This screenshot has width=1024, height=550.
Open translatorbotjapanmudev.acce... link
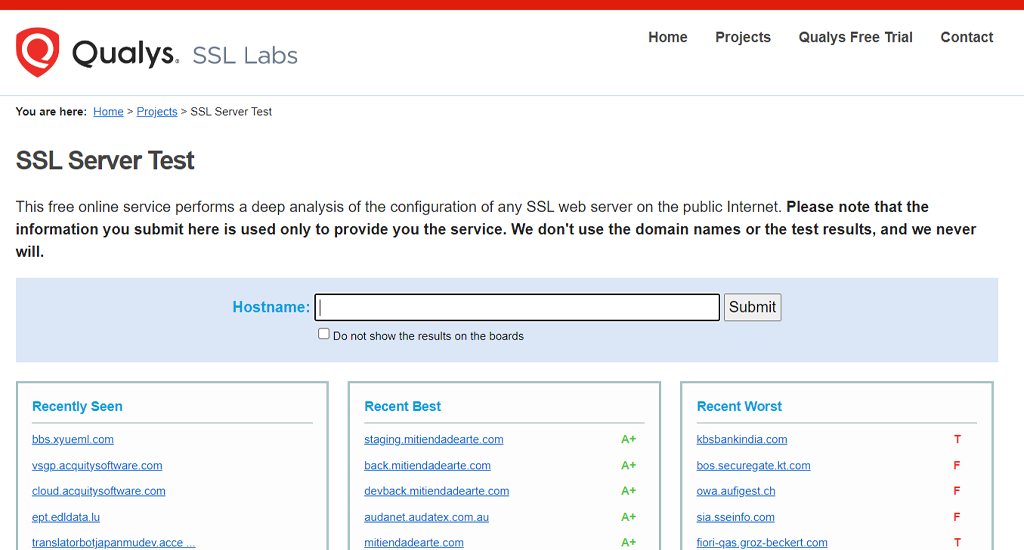point(114,543)
